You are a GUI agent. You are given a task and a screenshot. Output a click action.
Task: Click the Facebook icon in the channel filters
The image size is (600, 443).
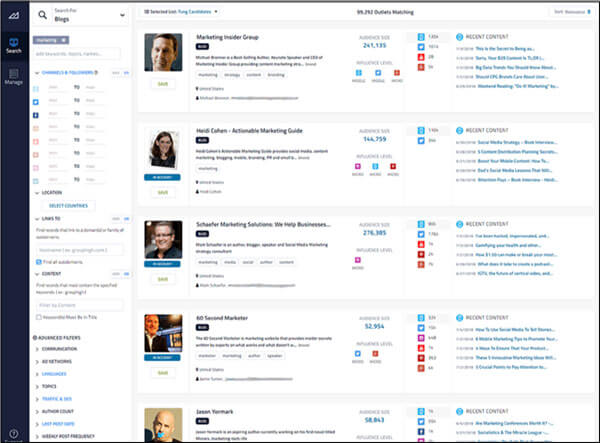(x=36, y=115)
